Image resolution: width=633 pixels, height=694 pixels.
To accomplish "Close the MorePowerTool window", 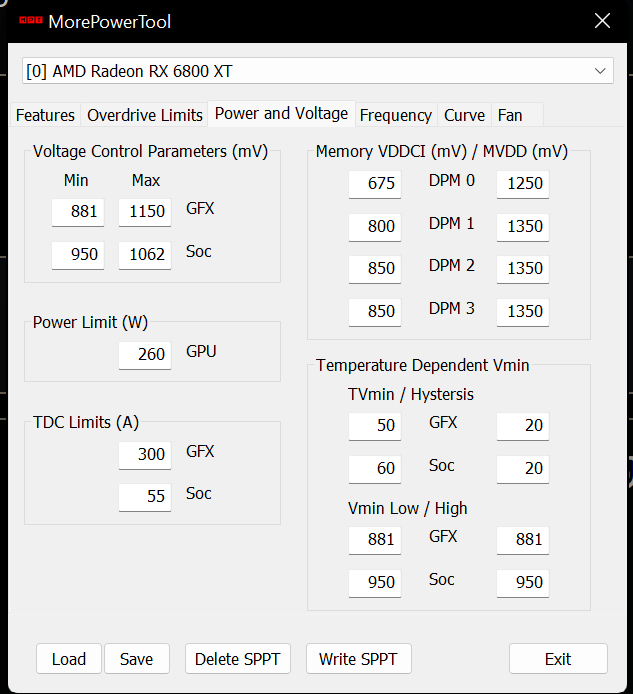I will click(x=602, y=20).
